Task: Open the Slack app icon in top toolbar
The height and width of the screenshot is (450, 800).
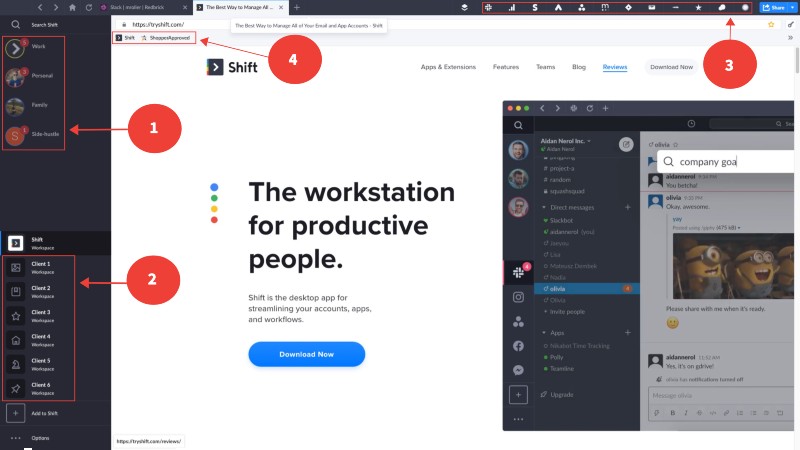Action: point(488,8)
